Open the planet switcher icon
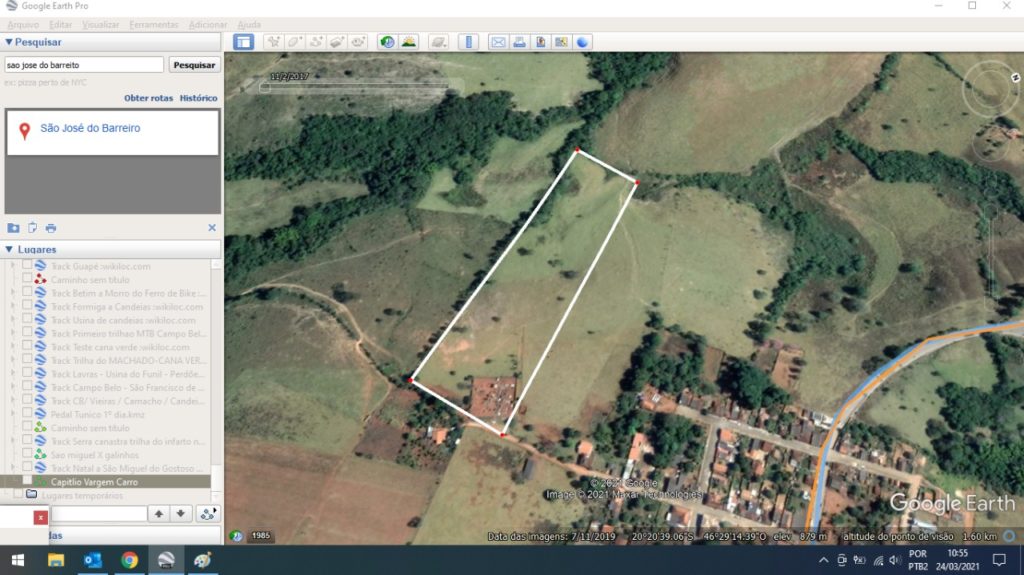The height and width of the screenshot is (575, 1024). (438, 42)
